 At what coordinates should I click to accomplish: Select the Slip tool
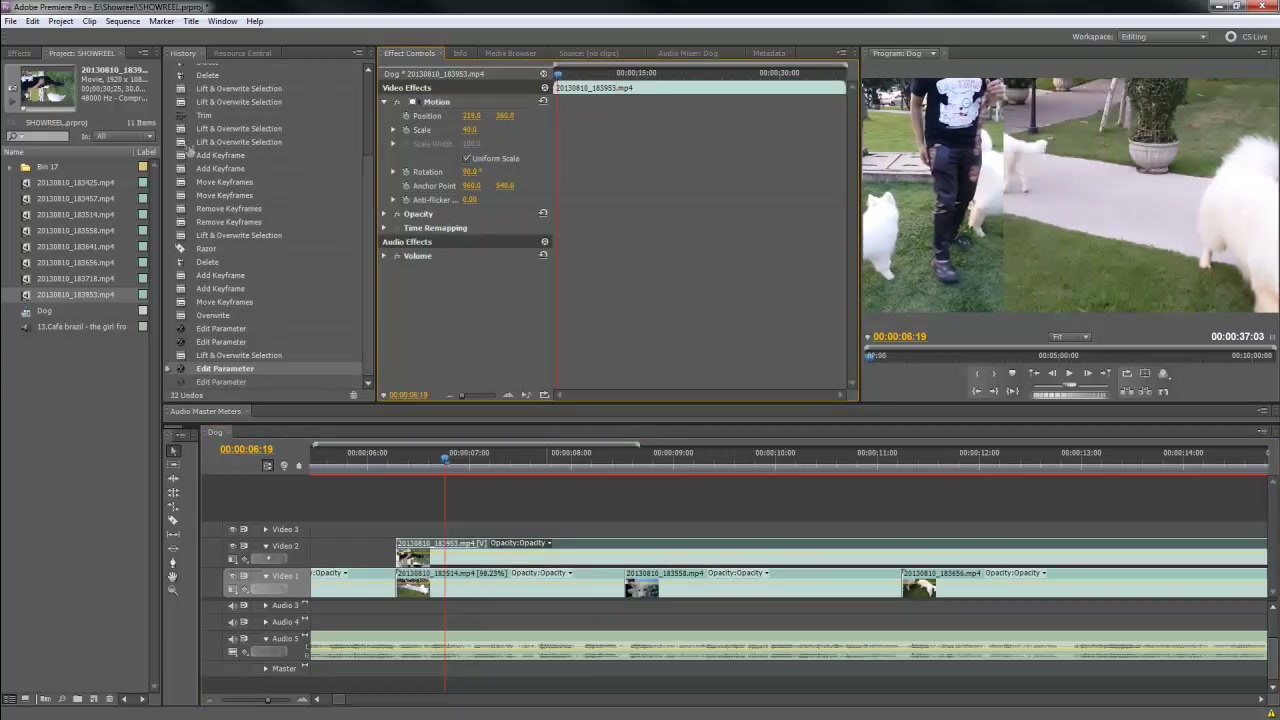pyautogui.click(x=173, y=534)
